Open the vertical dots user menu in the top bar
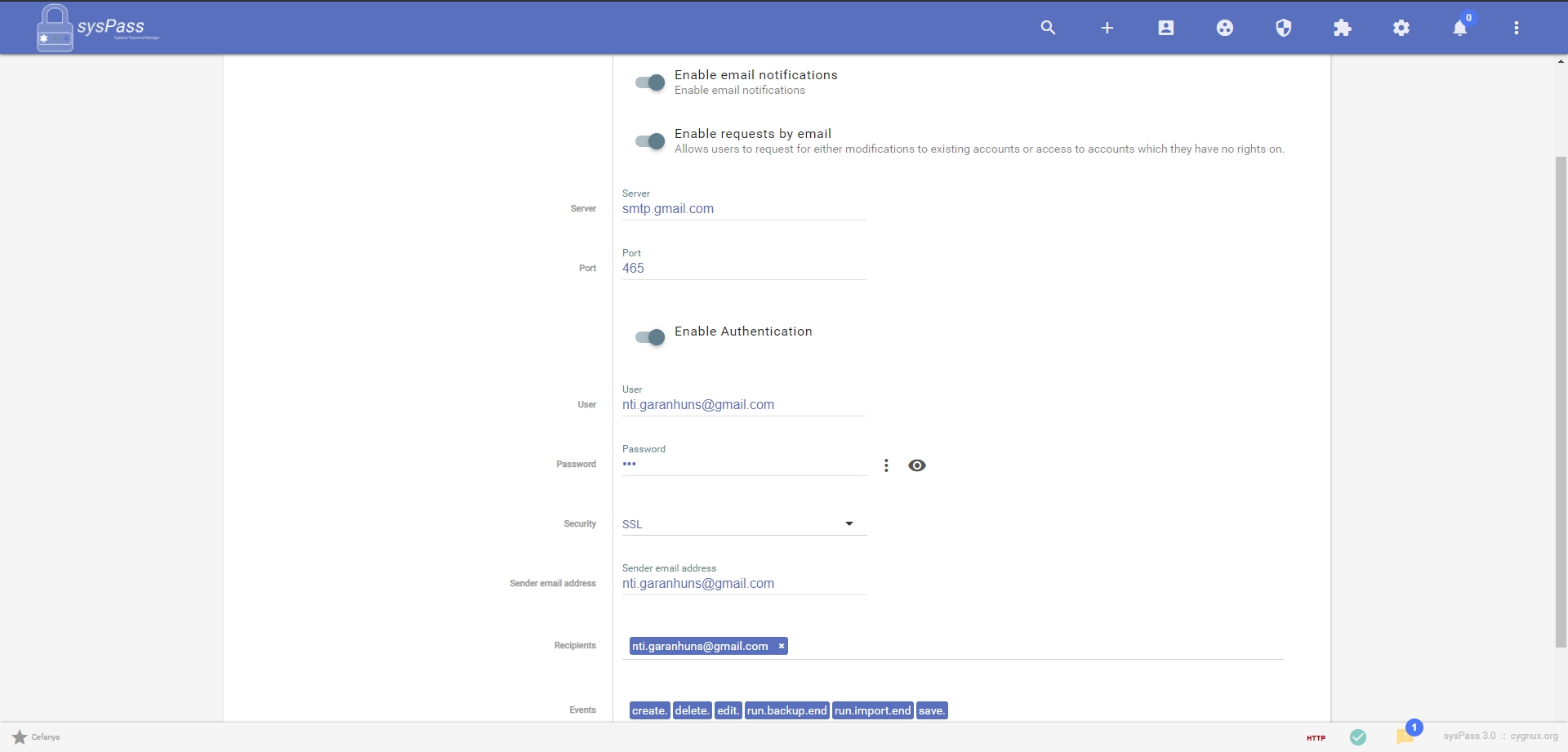 (x=1517, y=28)
